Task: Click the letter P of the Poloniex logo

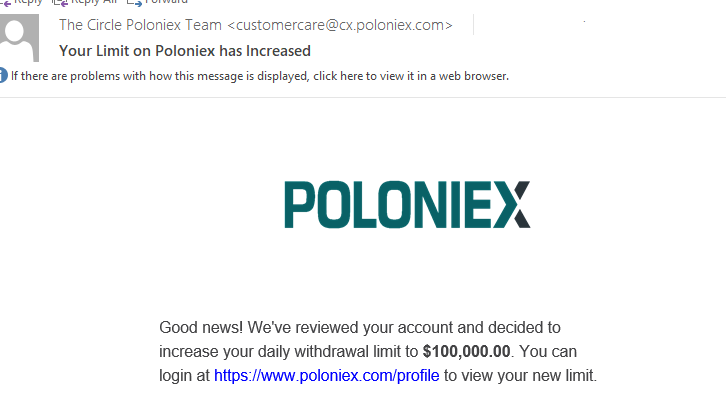Action: click(x=299, y=204)
